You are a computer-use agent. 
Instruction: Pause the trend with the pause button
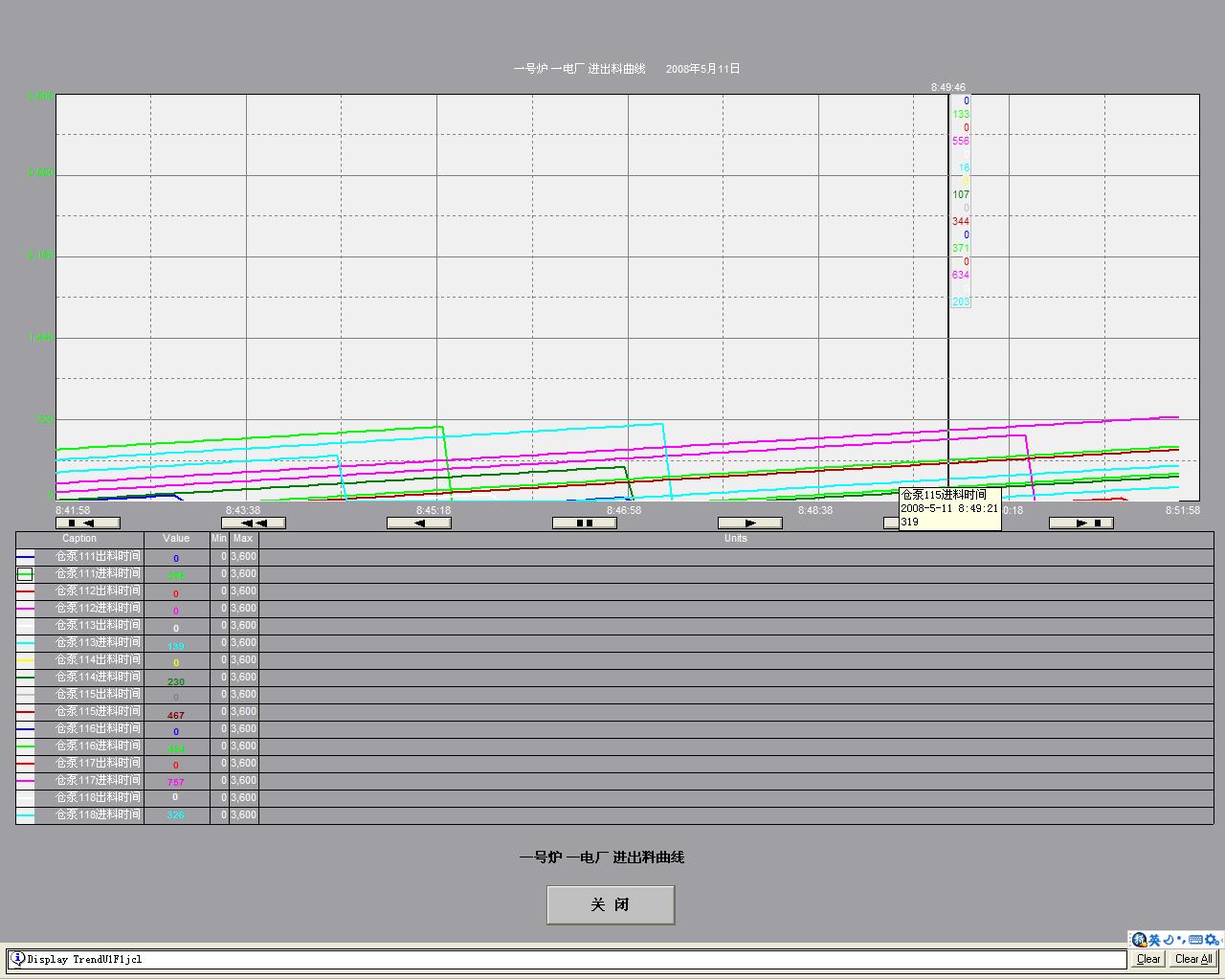point(584,523)
